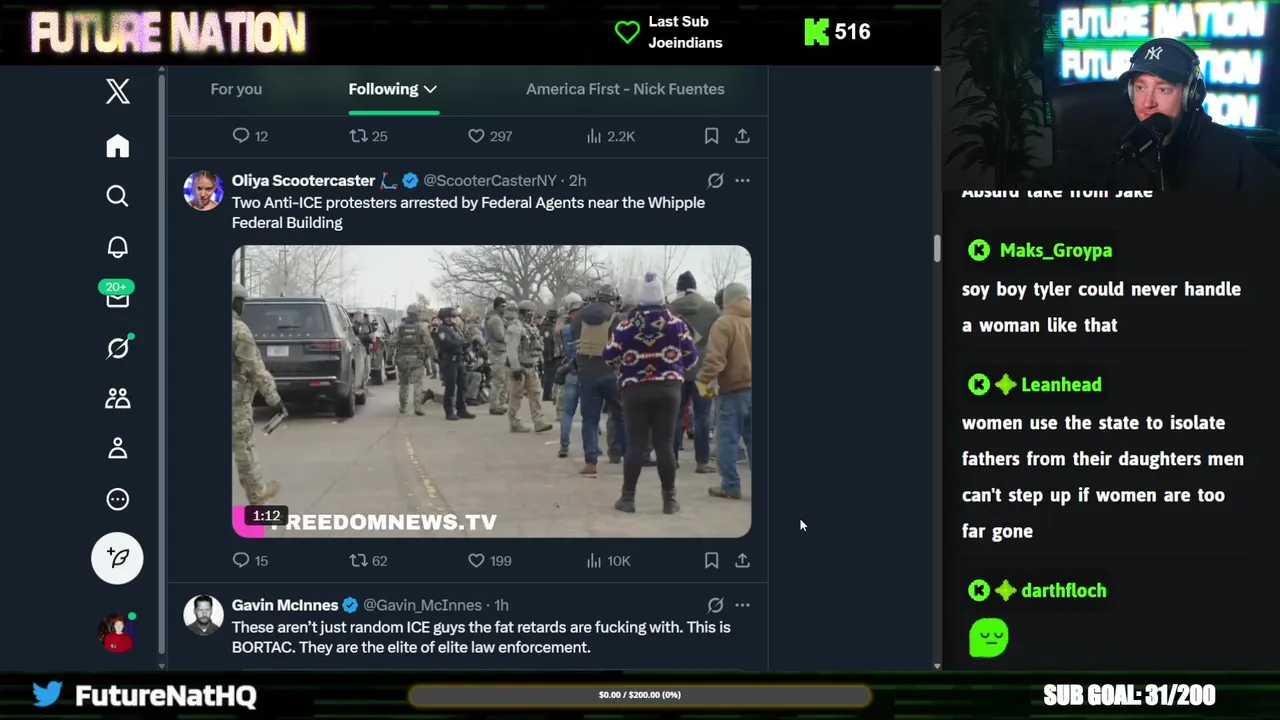Share the top post with 297 likes
This screenshot has height=720, width=1280.
[742, 136]
